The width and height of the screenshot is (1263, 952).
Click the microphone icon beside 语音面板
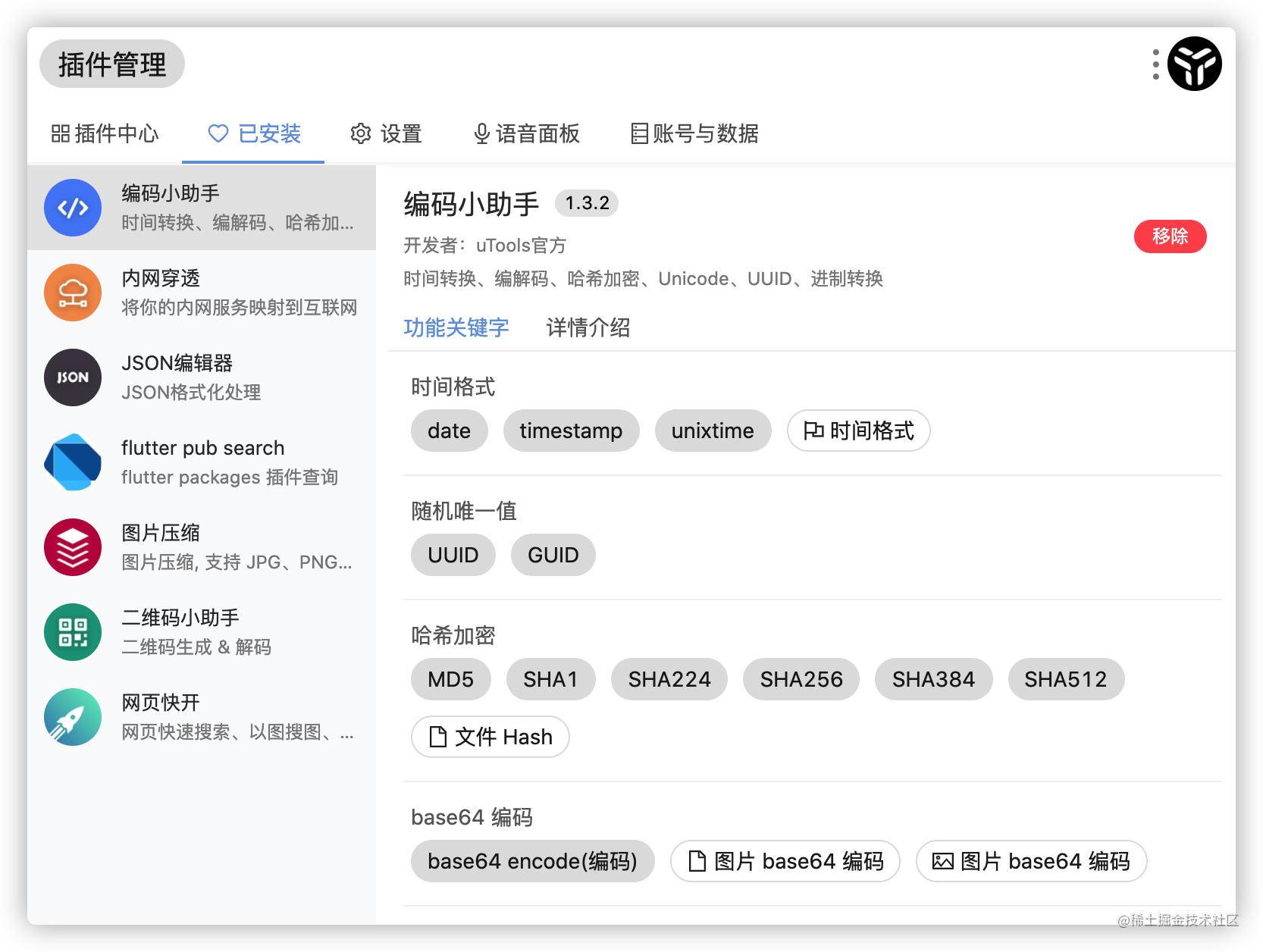coord(481,134)
